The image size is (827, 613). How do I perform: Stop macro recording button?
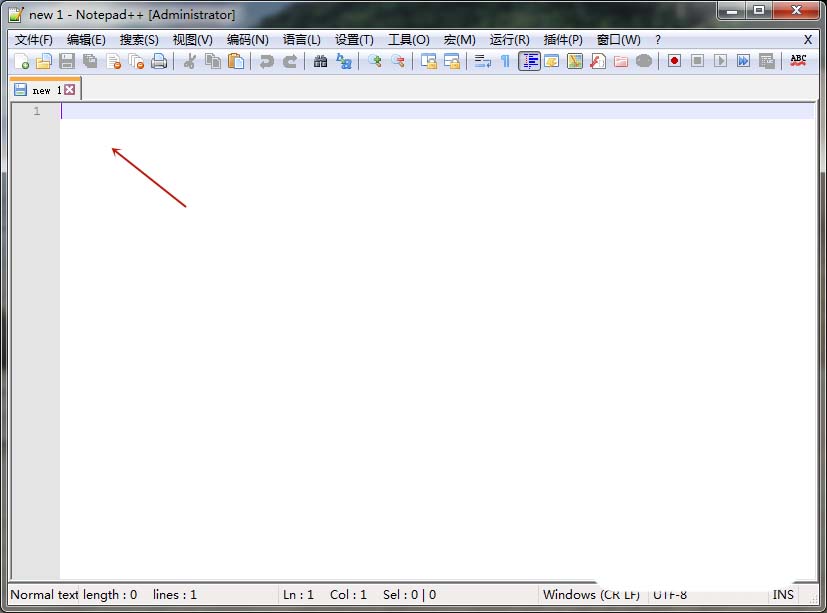697,61
